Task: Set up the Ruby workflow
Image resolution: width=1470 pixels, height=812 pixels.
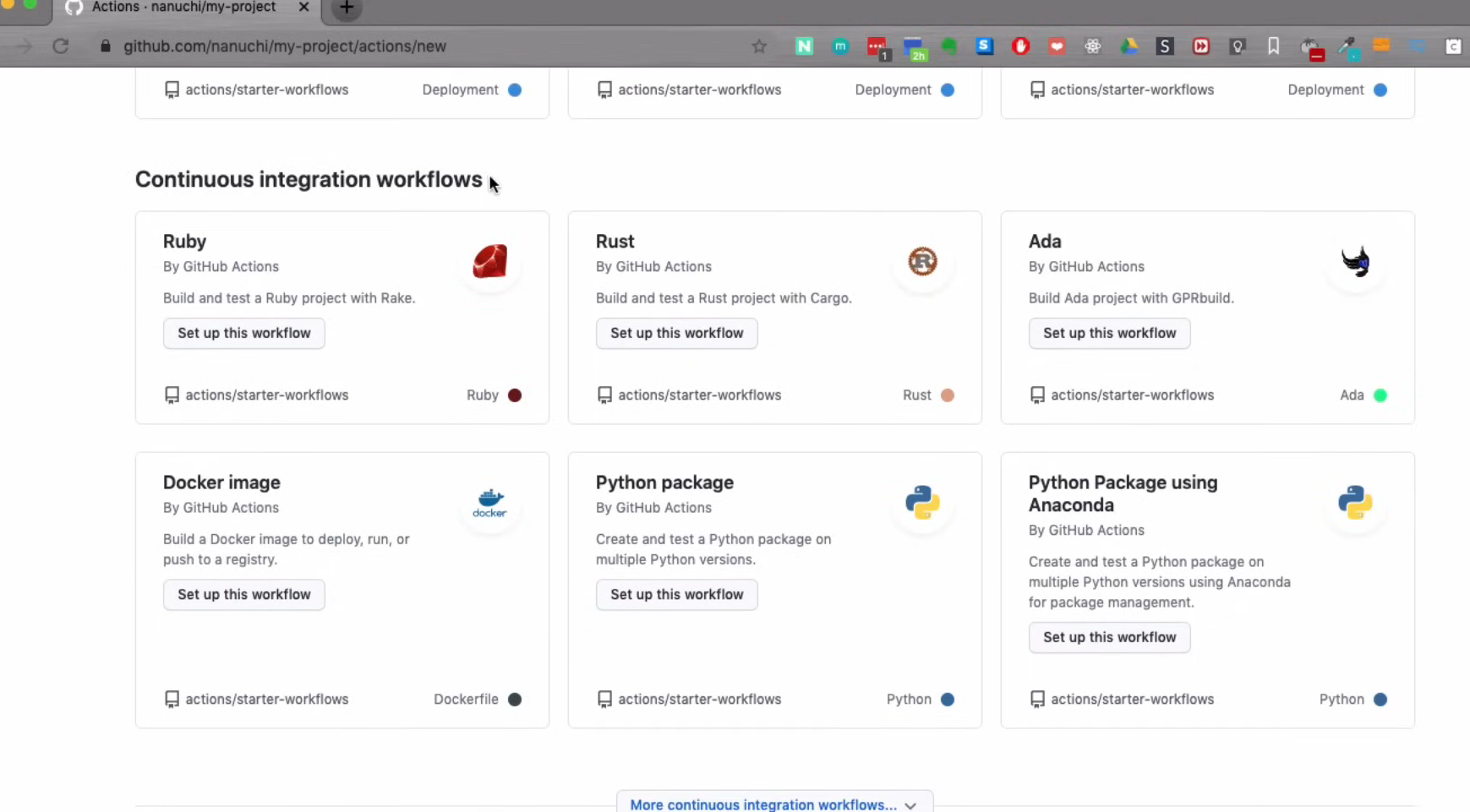Action: tap(243, 333)
